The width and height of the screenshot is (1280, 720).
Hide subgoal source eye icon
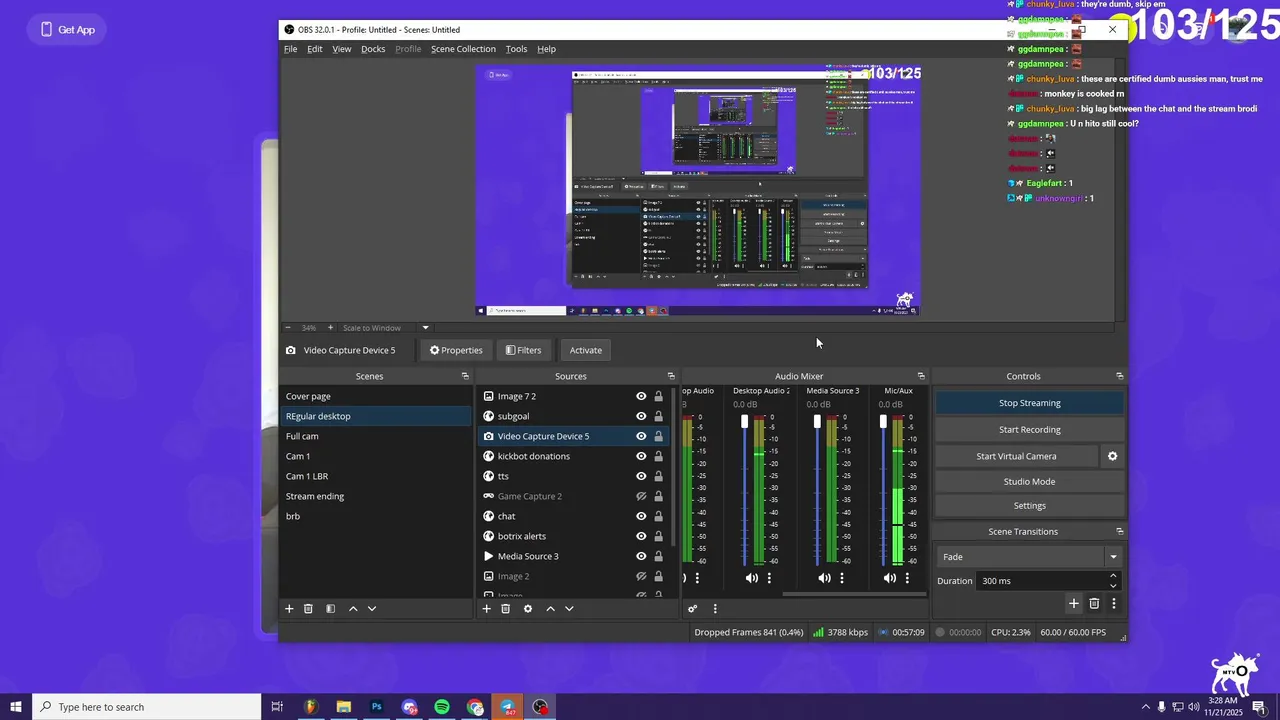tap(641, 416)
